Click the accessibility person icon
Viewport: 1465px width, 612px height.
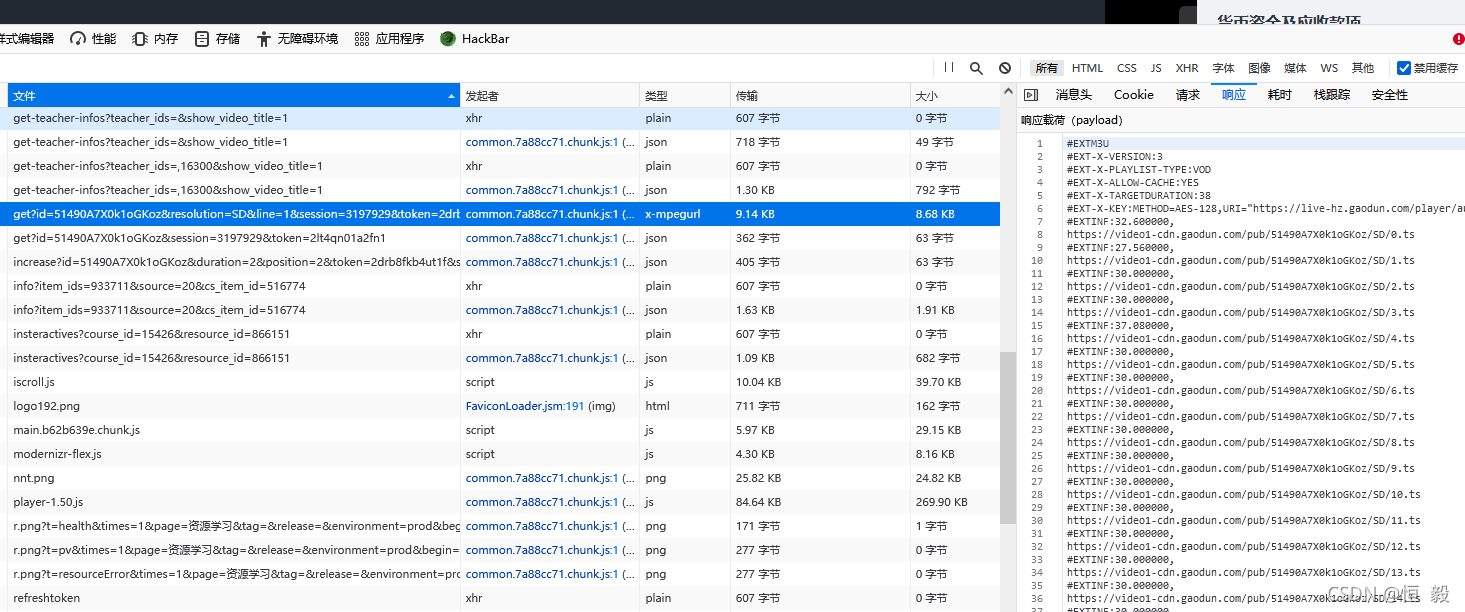click(264, 39)
